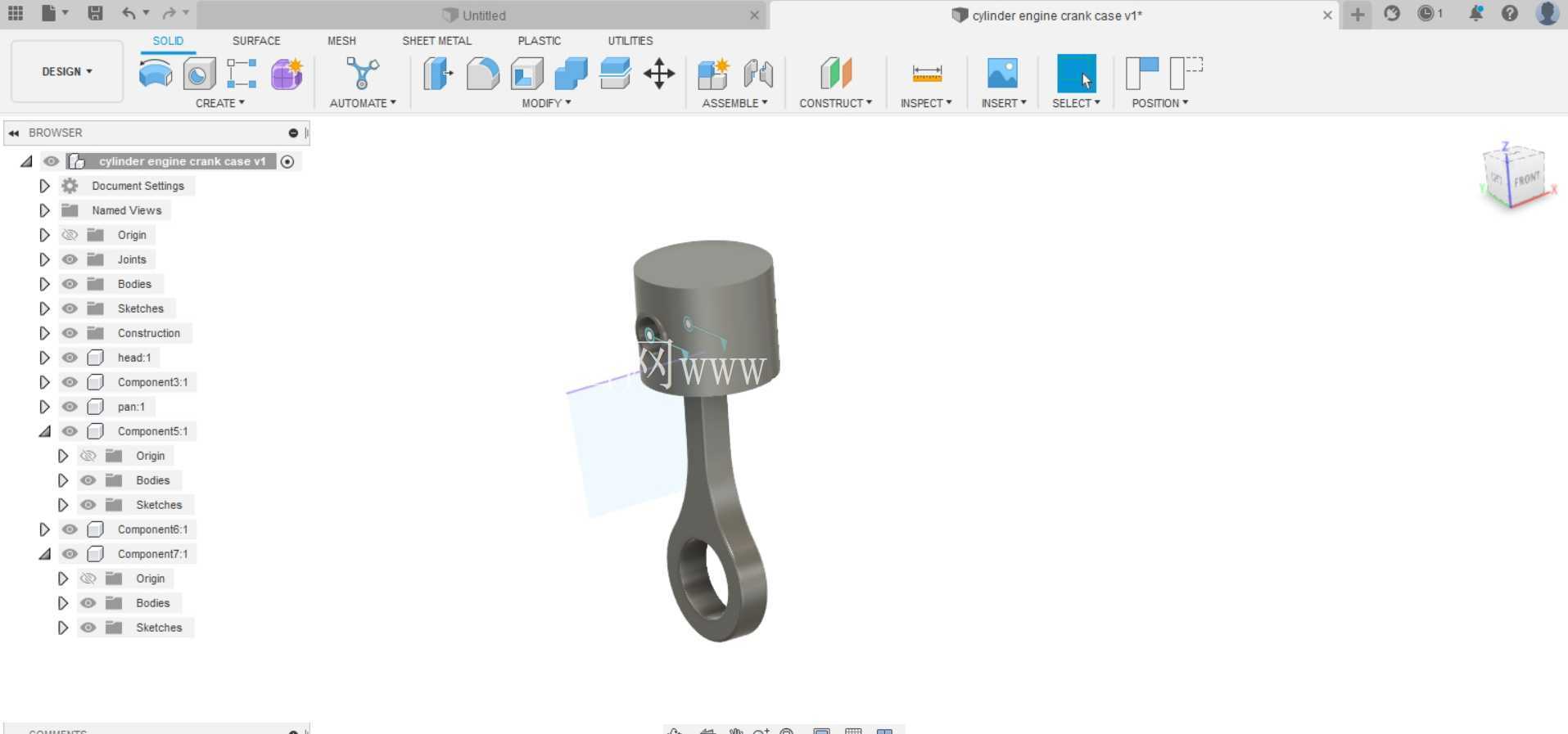The height and width of the screenshot is (734, 1568).
Task: Open the MODIFY dropdown menu
Action: (546, 103)
